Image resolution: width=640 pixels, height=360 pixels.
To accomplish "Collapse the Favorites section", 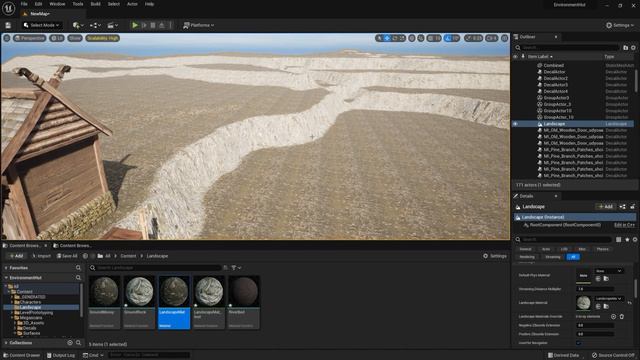I will click(6, 268).
